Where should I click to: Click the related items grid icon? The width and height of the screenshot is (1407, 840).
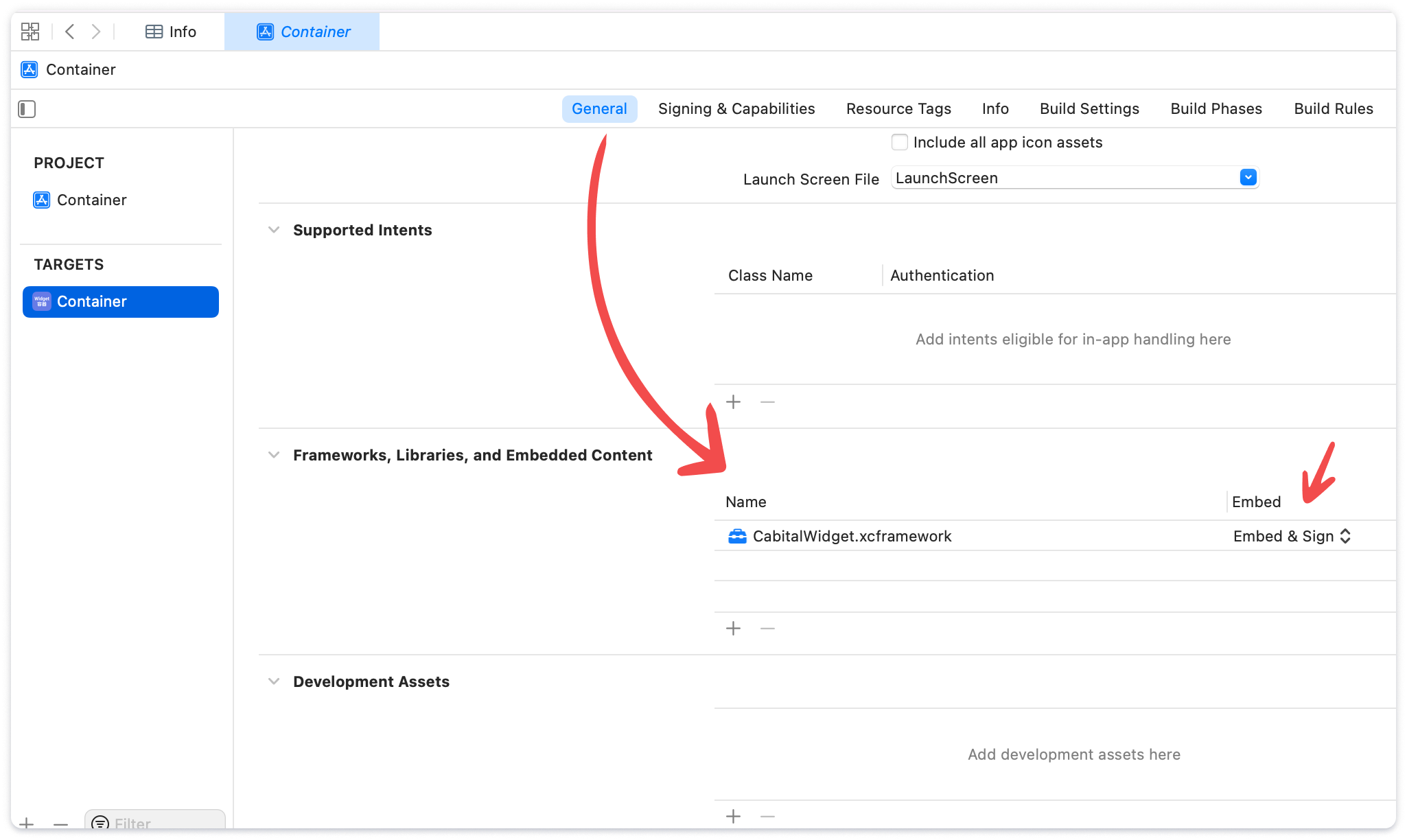pyautogui.click(x=30, y=32)
